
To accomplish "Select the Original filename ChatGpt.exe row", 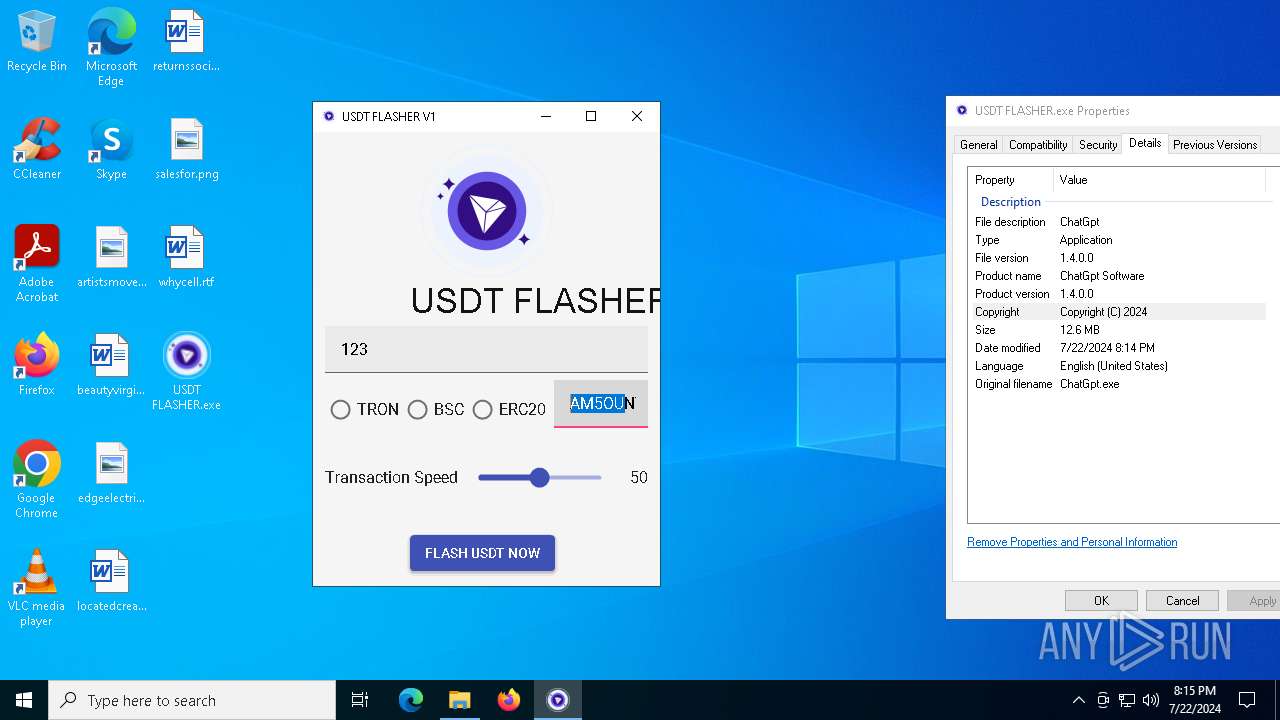I will click(x=1118, y=384).
